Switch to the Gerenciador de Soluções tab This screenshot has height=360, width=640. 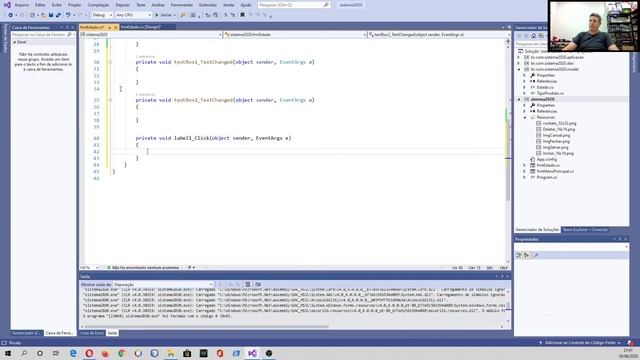[537, 230]
